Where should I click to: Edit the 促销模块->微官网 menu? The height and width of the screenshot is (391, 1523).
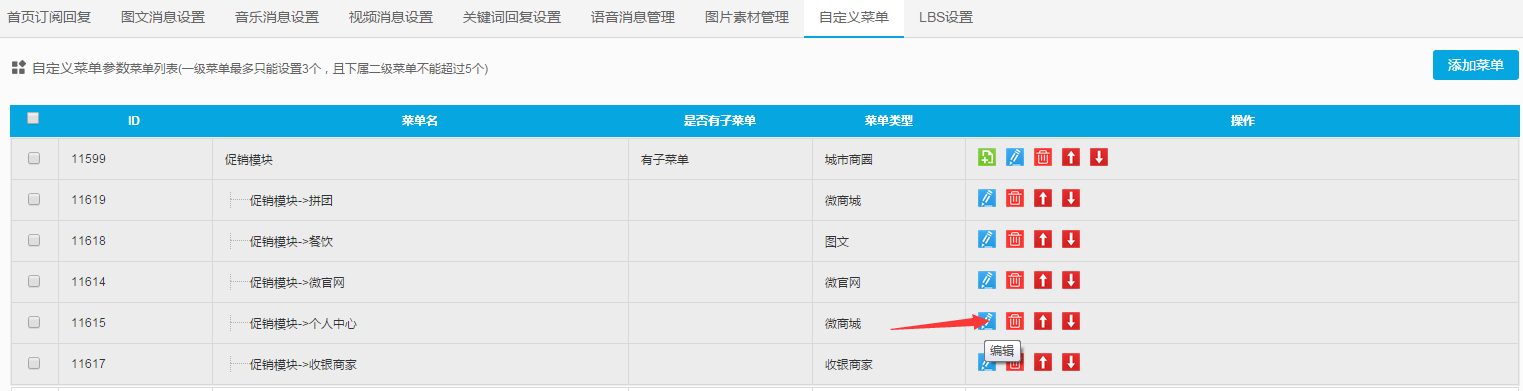[x=987, y=280]
